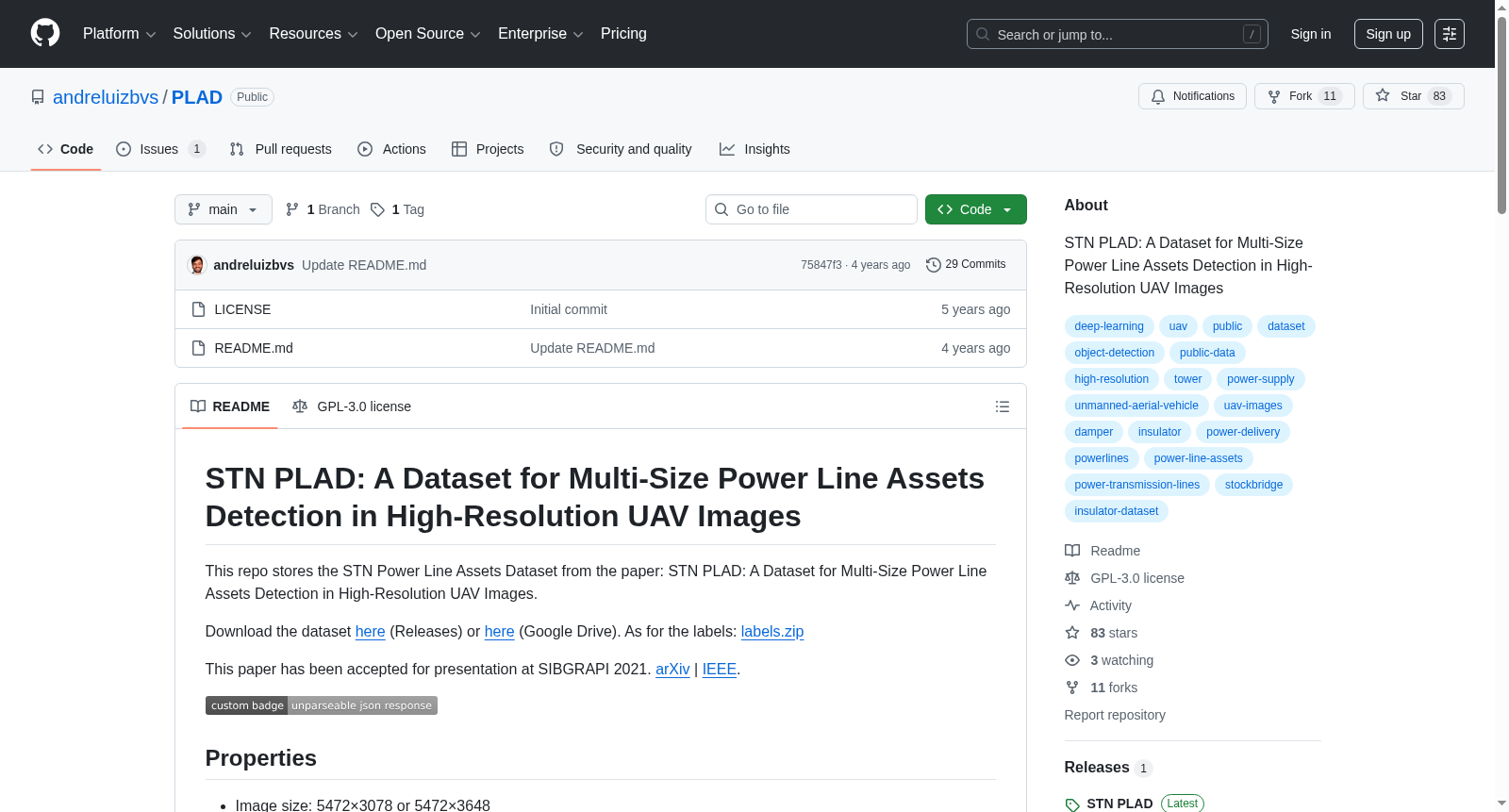Open the Pull requests tab
1509x812 pixels.
[281, 149]
